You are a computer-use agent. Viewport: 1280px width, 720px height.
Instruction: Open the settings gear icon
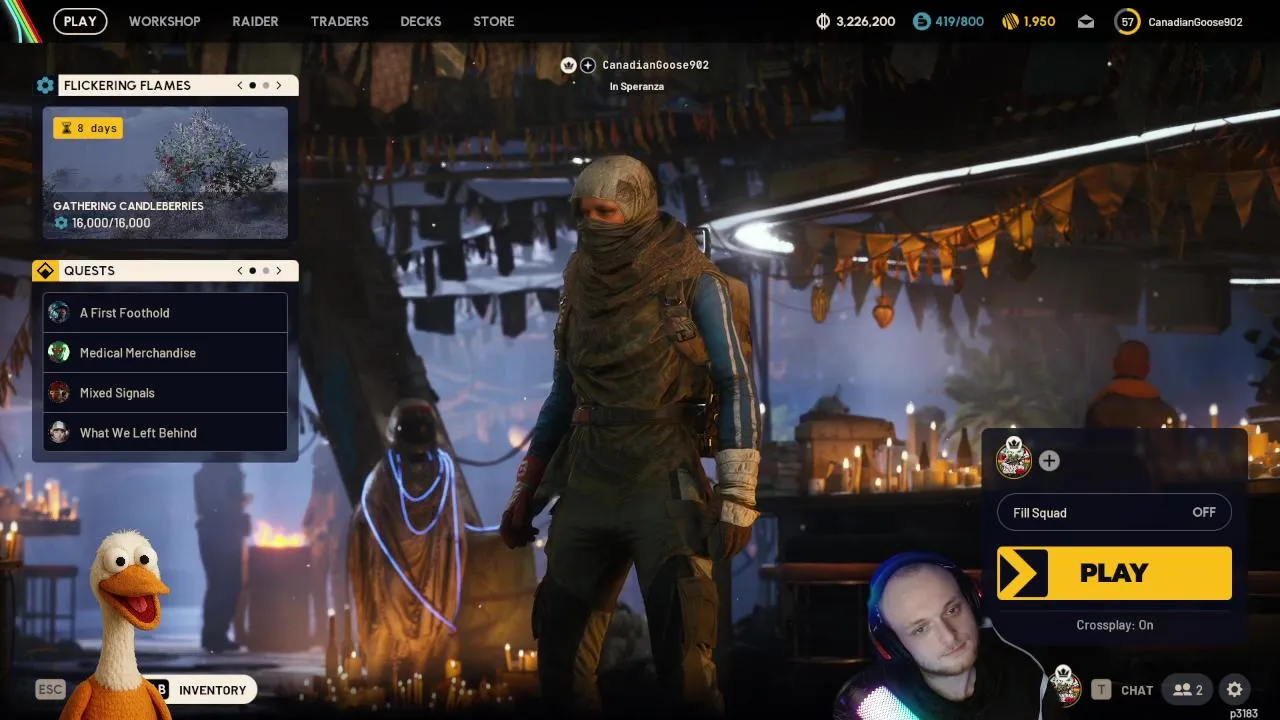click(1235, 690)
